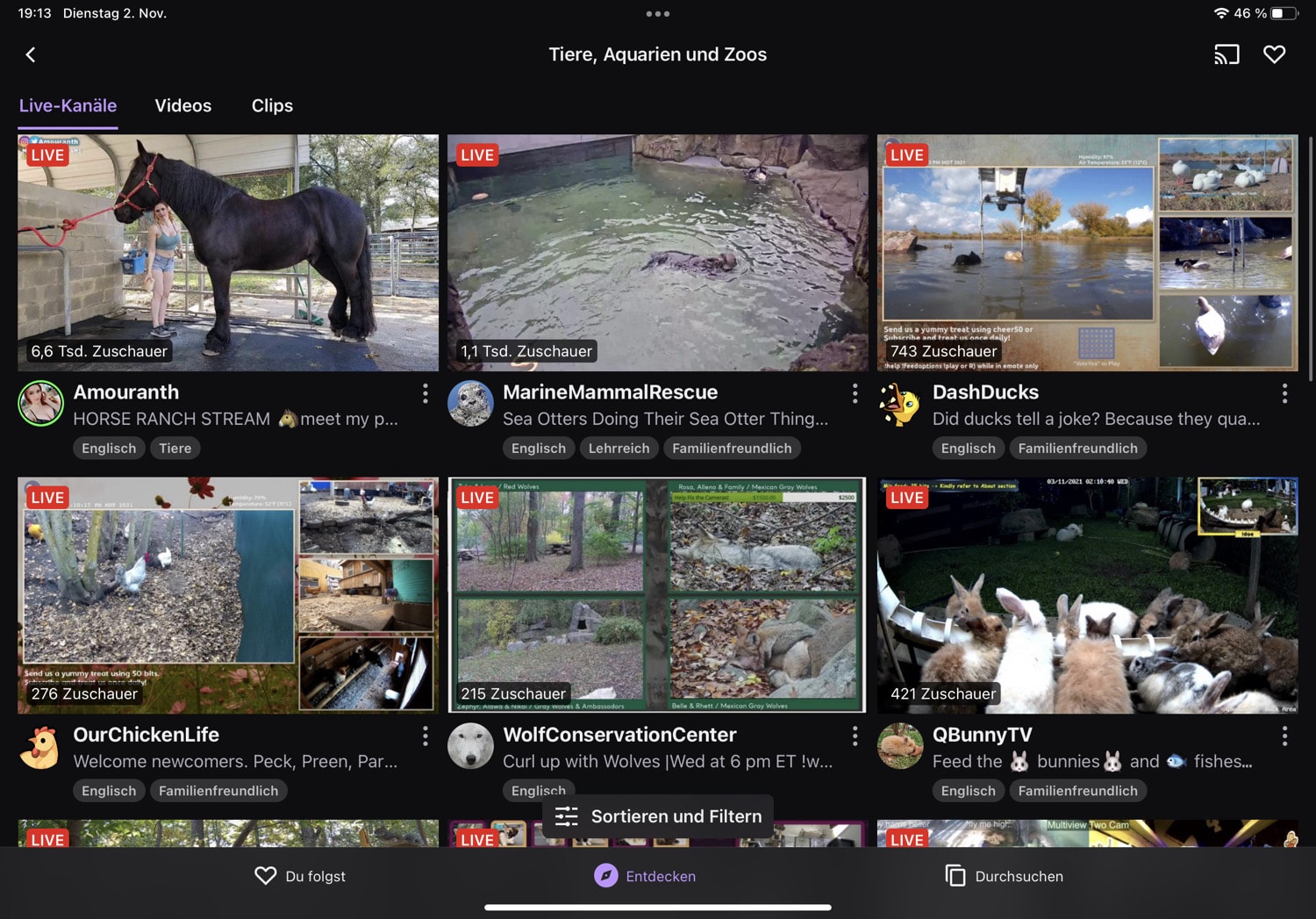Tap the back arrow icon
1316x919 pixels.
pos(31,54)
